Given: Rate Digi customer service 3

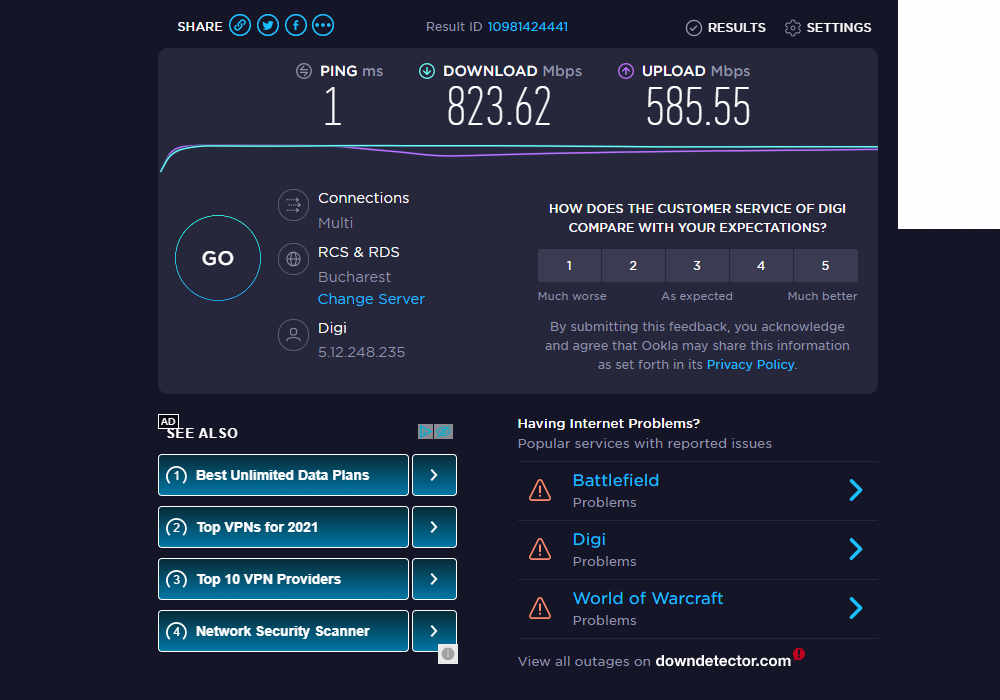Looking at the screenshot, I should 697,265.
